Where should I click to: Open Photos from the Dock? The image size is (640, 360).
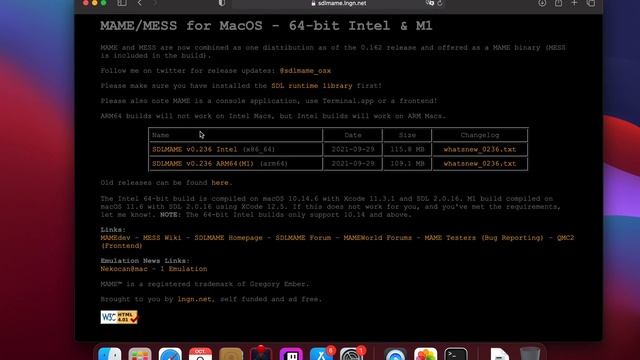tap(426, 354)
